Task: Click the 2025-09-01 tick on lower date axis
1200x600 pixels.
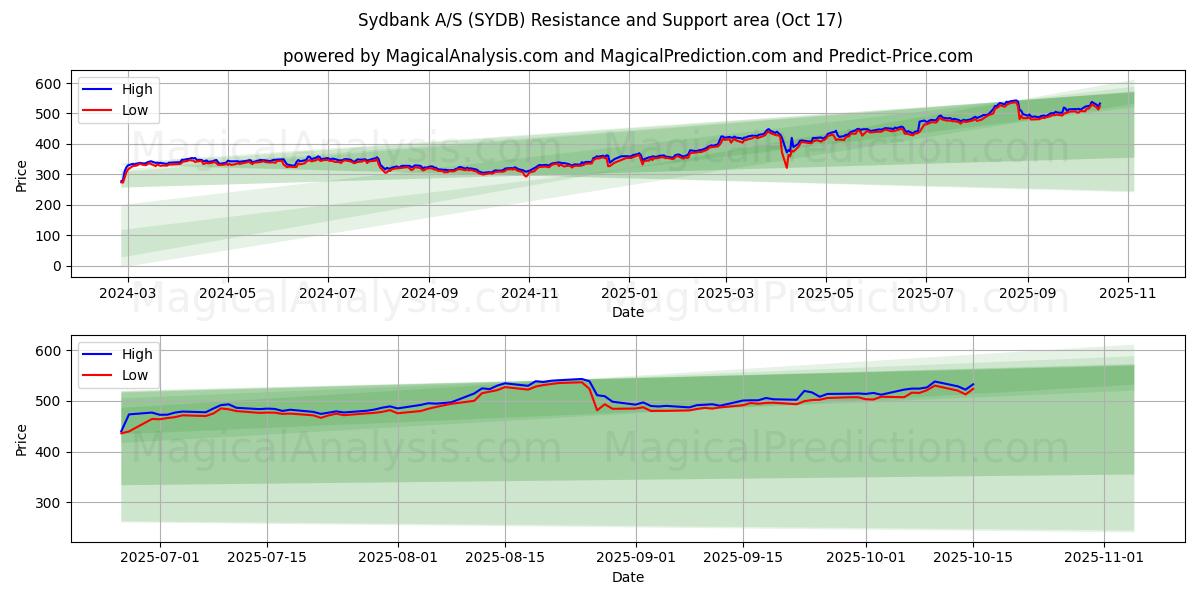Action: [x=637, y=559]
